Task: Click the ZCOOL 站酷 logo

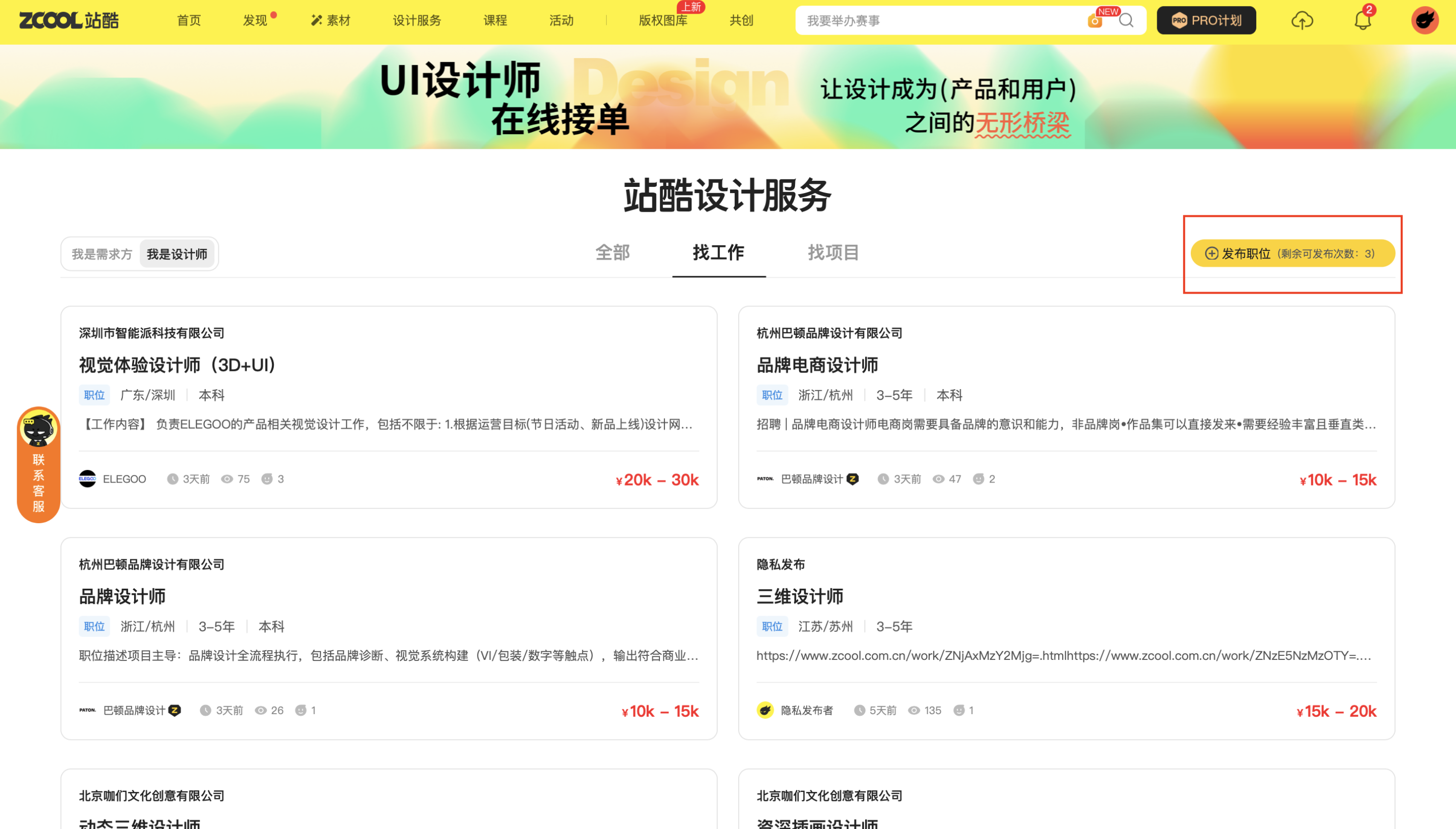Action: 69,20
